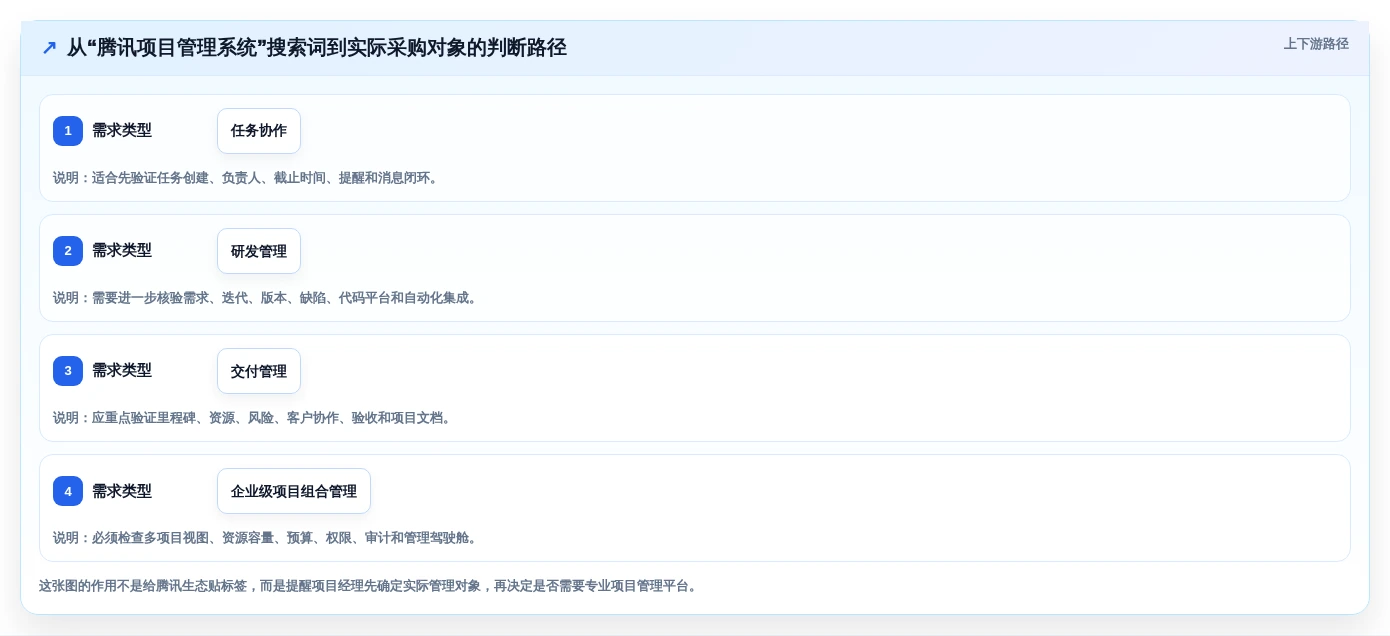Click step number 3 badge
This screenshot has width=1390, height=636.
coord(68,371)
